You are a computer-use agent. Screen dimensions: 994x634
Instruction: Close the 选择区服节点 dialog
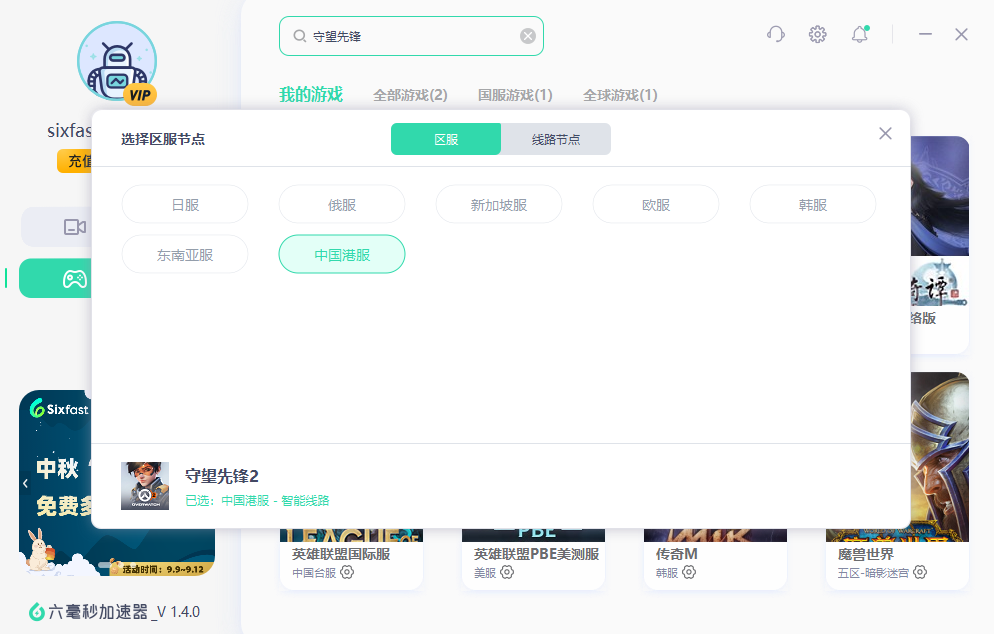[x=885, y=134]
